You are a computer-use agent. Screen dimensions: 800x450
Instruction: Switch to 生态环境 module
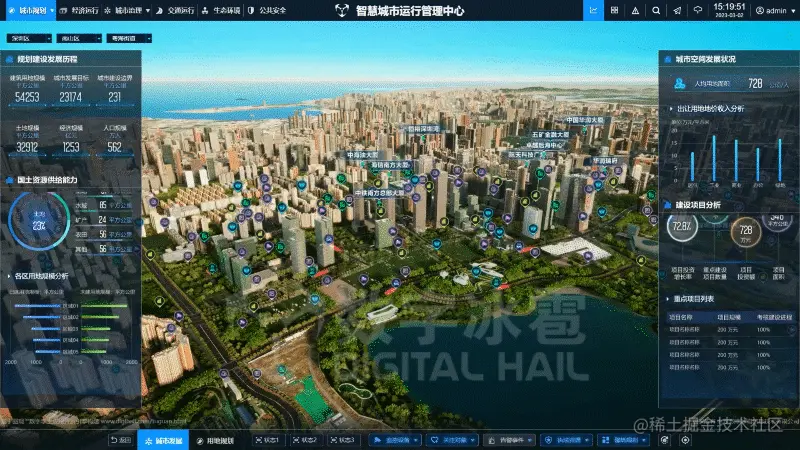pyautogui.click(x=221, y=10)
